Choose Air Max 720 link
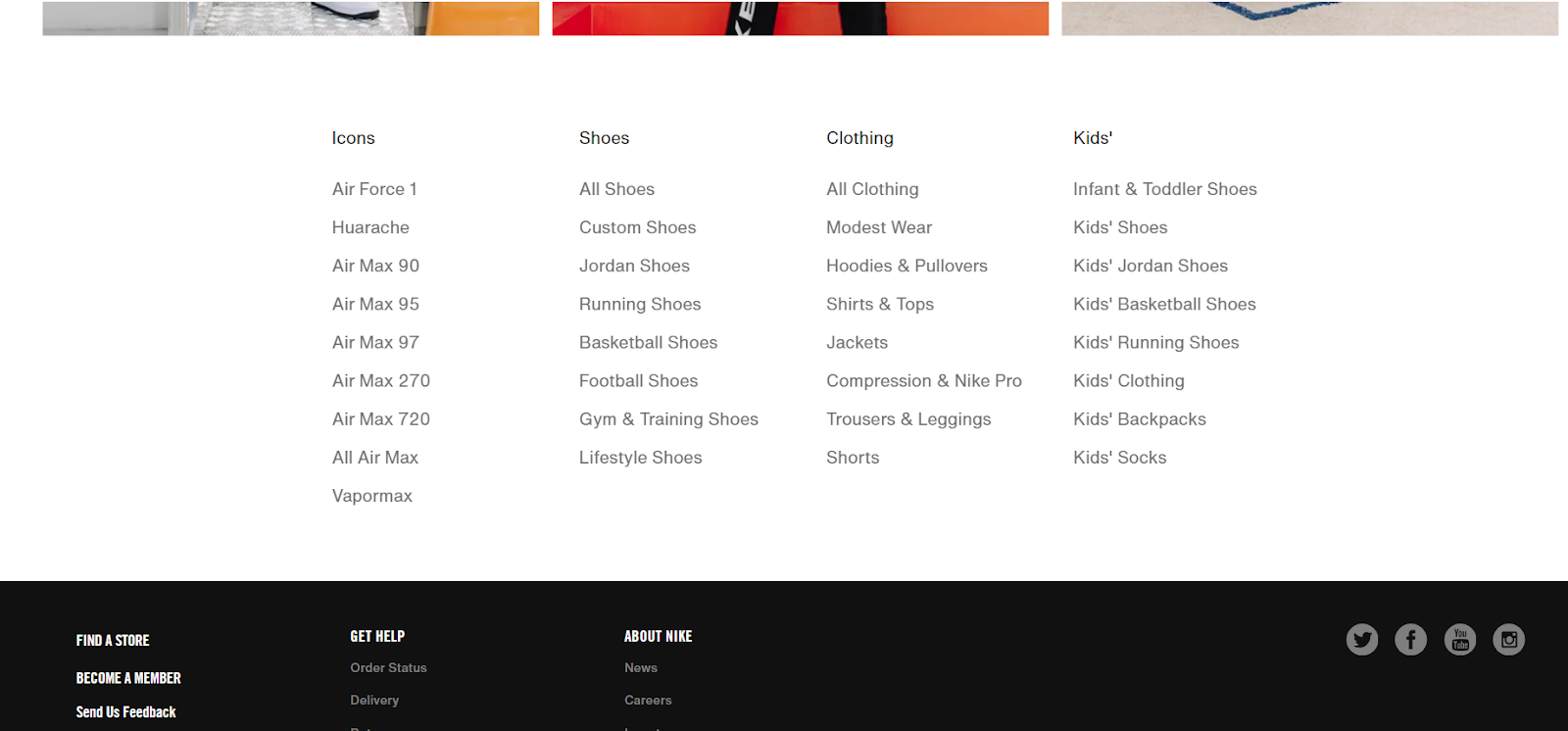The image size is (1568, 731). [x=381, y=418]
